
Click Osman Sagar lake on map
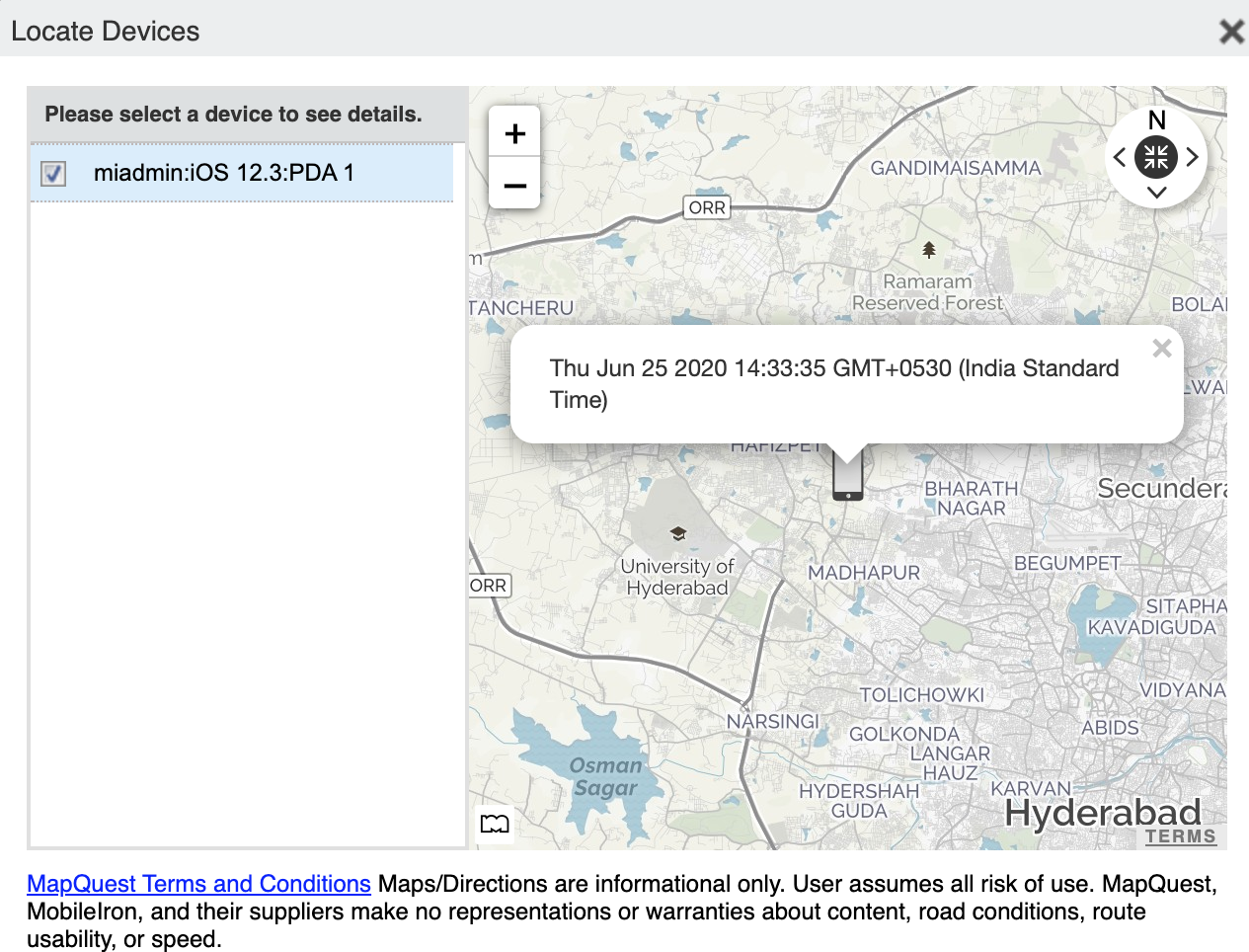[604, 776]
